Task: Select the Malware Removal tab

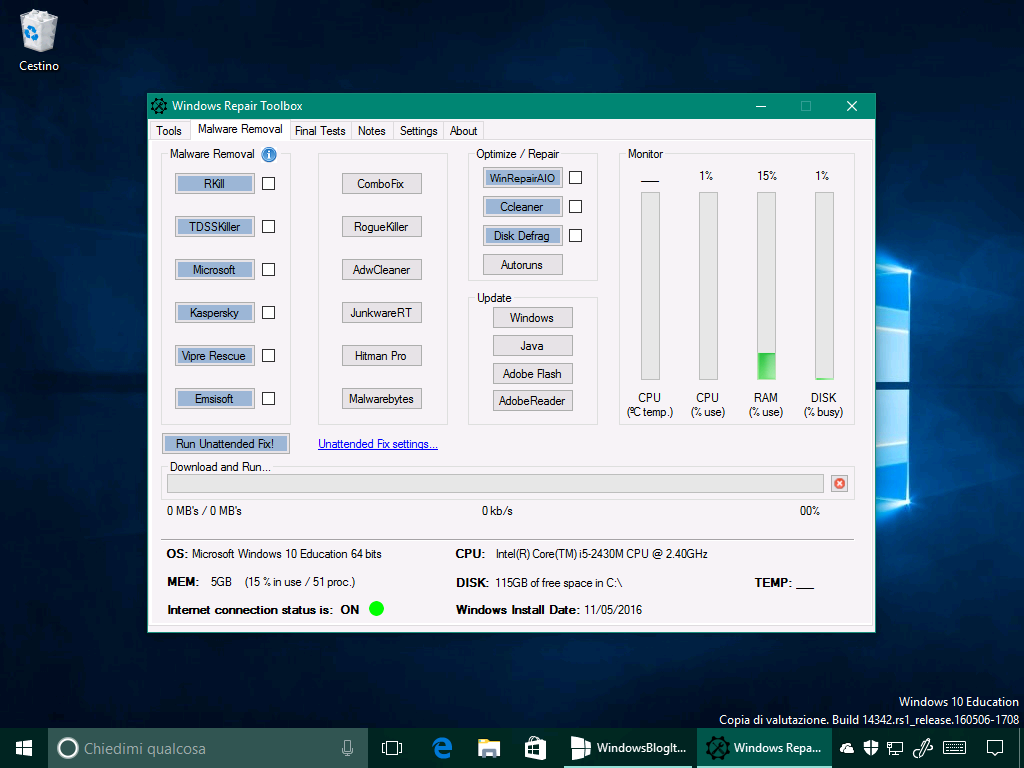Action: tap(240, 129)
